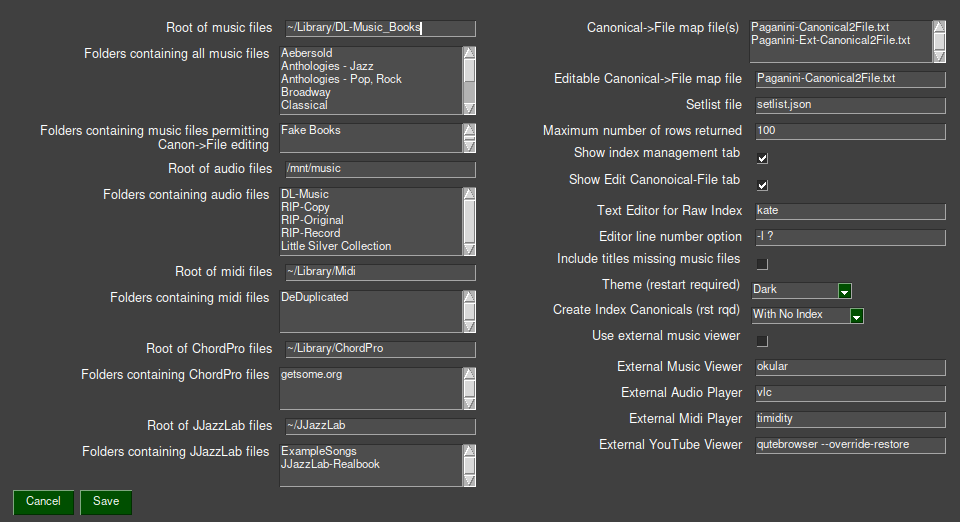Select Broadway in music folders list
Viewport: 960px width, 522px height.
pyautogui.click(x=306, y=92)
